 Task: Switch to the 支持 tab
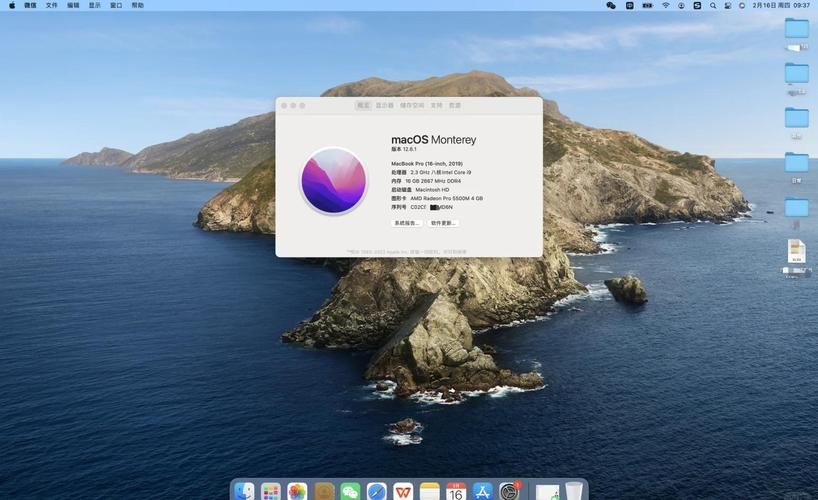(437, 105)
